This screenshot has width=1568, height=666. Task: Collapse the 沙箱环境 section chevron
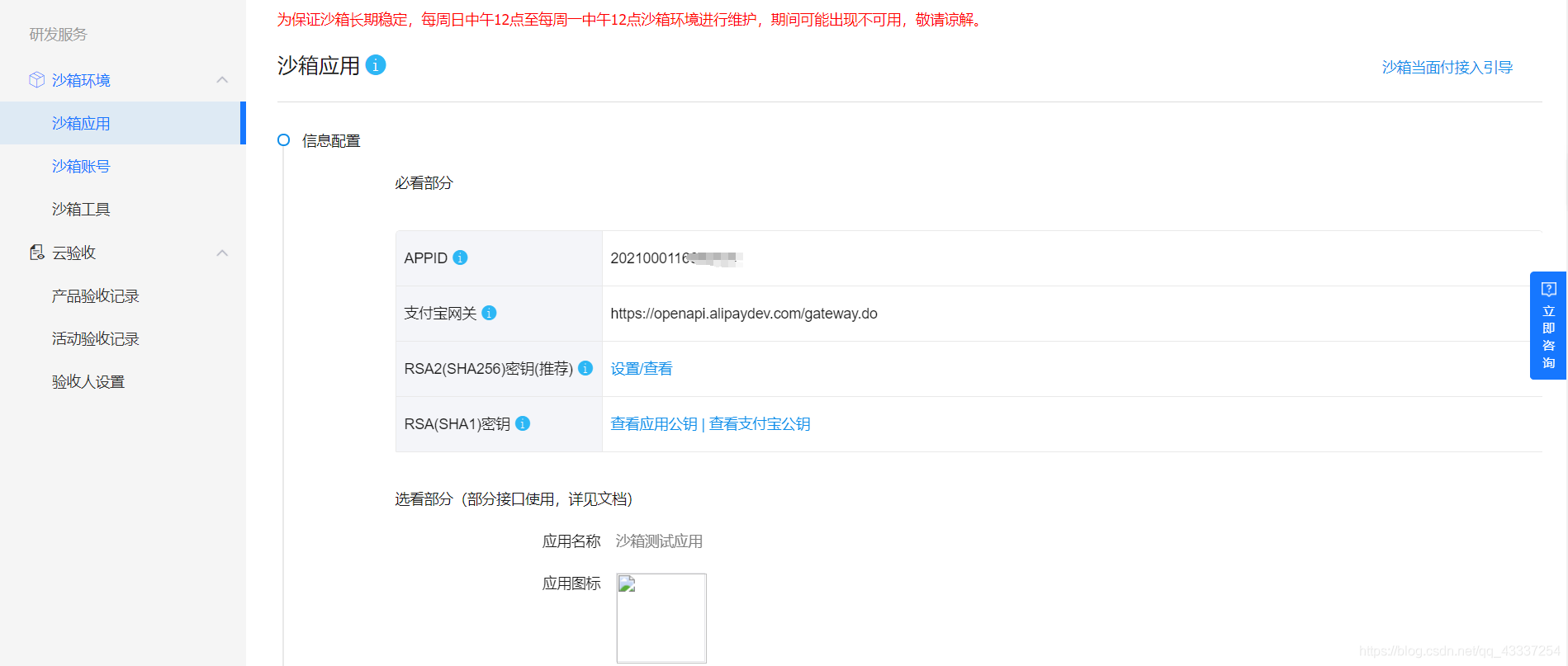(222, 80)
